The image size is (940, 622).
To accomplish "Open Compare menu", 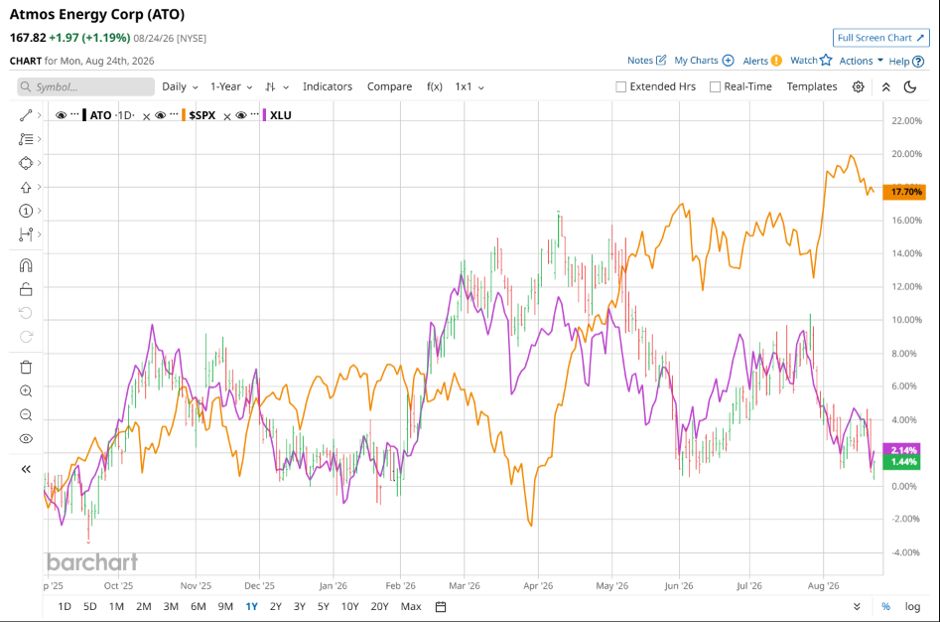I will pos(390,87).
